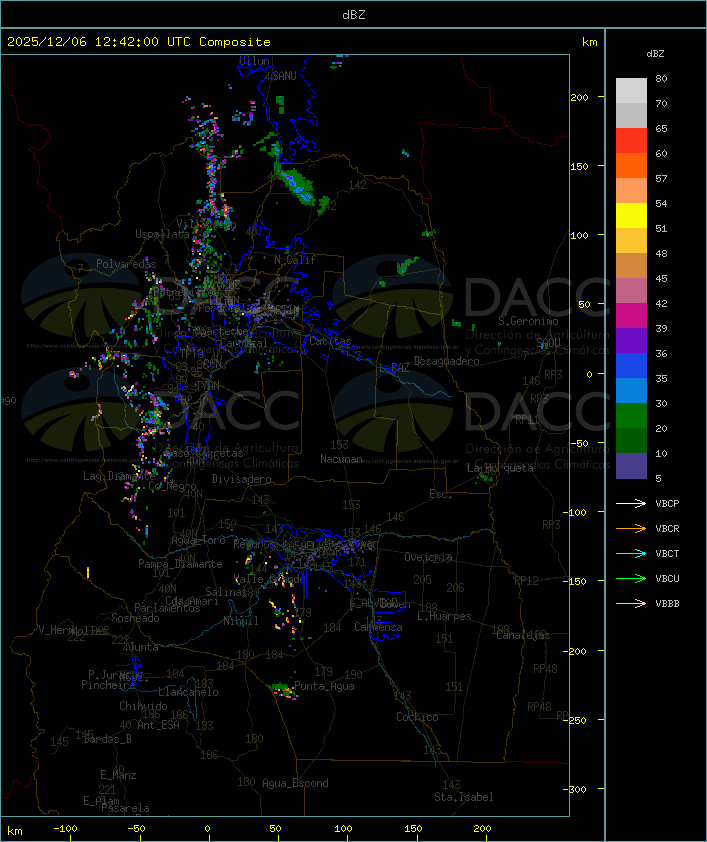
Task: Click the pink VBBB arrow icon
Action: tap(631, 604)
